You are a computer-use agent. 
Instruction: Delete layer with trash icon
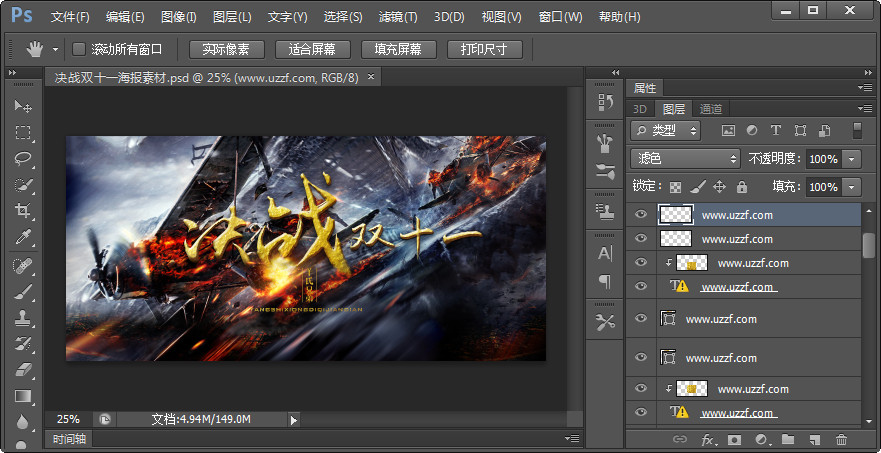[x=841, y=439]
